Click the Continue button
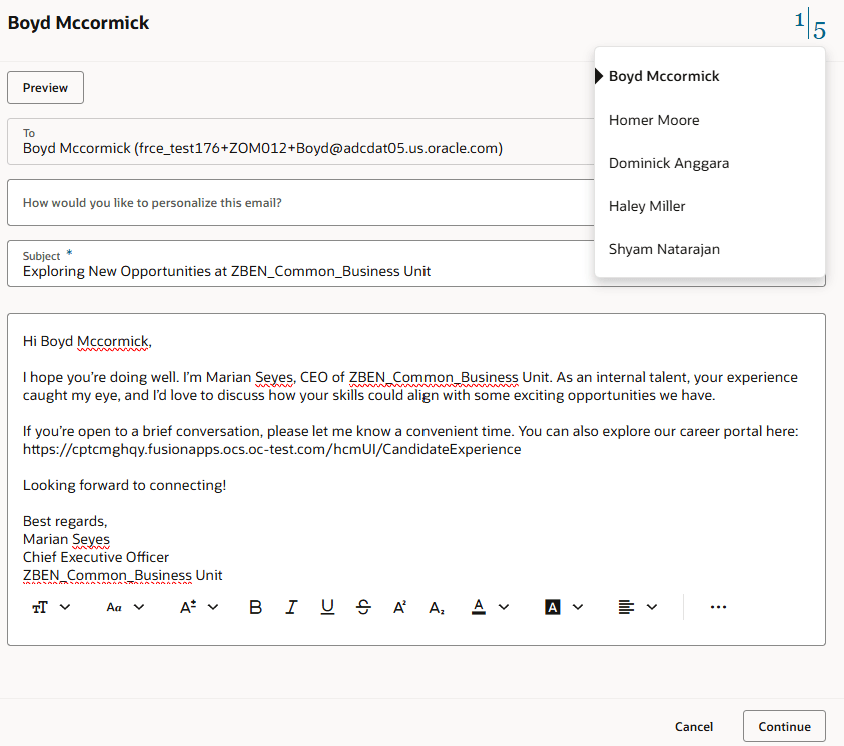 pyautogui.click(x=784, y=726)
